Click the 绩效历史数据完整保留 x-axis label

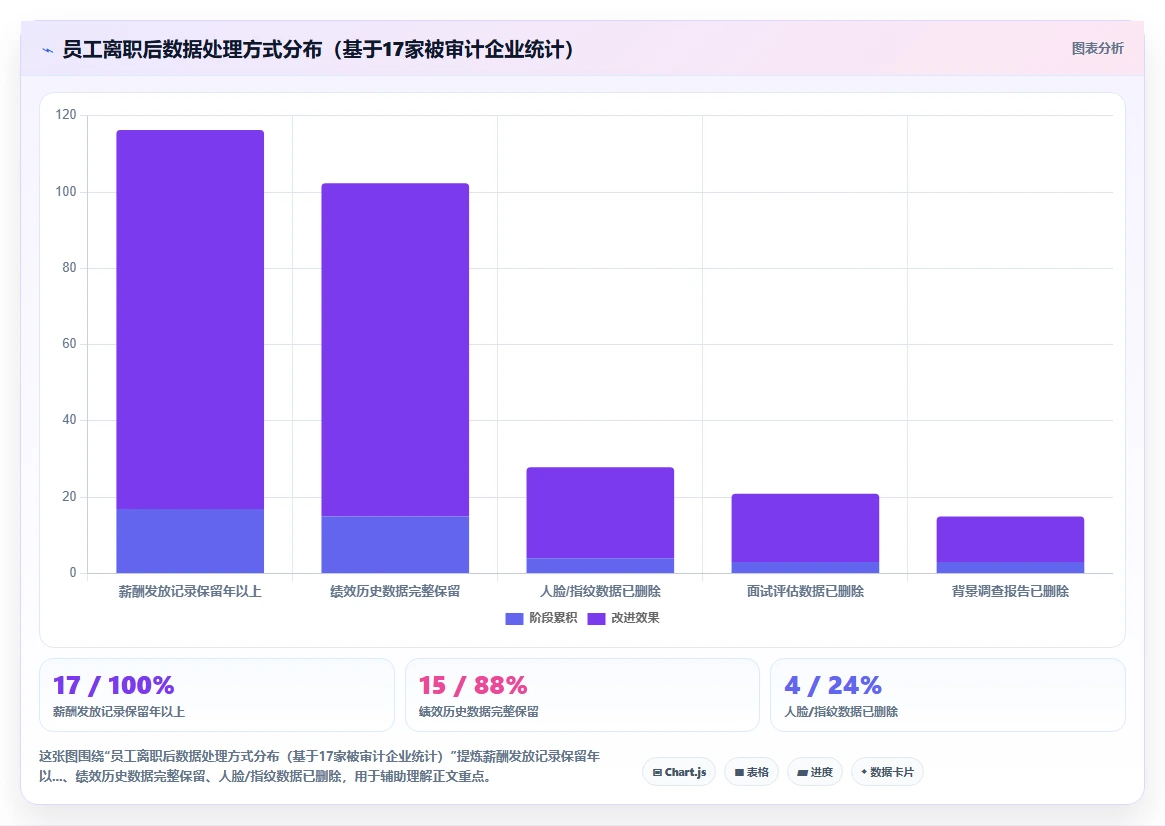tap(395, 591)
